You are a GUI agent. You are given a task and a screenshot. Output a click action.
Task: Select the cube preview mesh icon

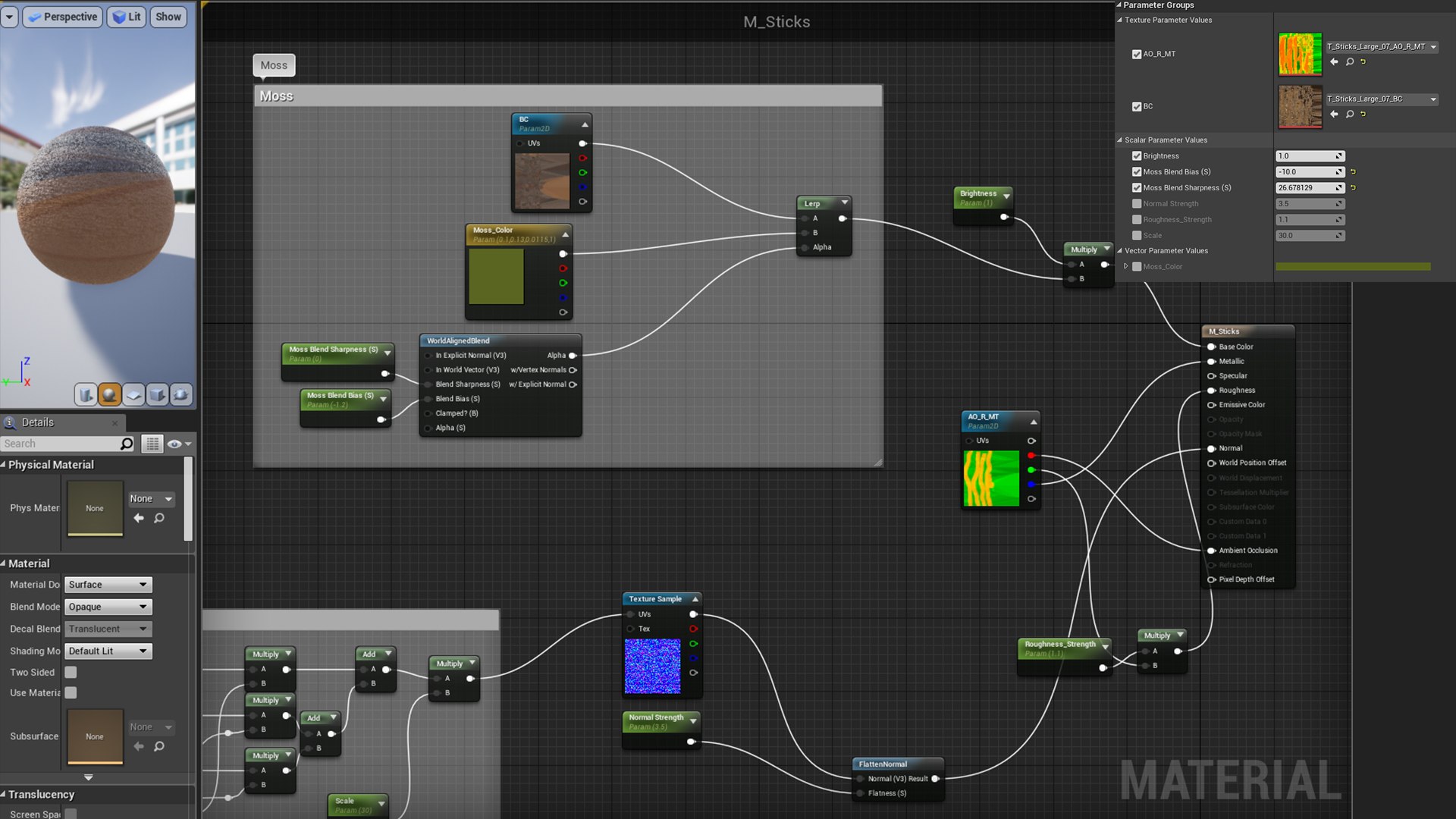pos(157,394)
